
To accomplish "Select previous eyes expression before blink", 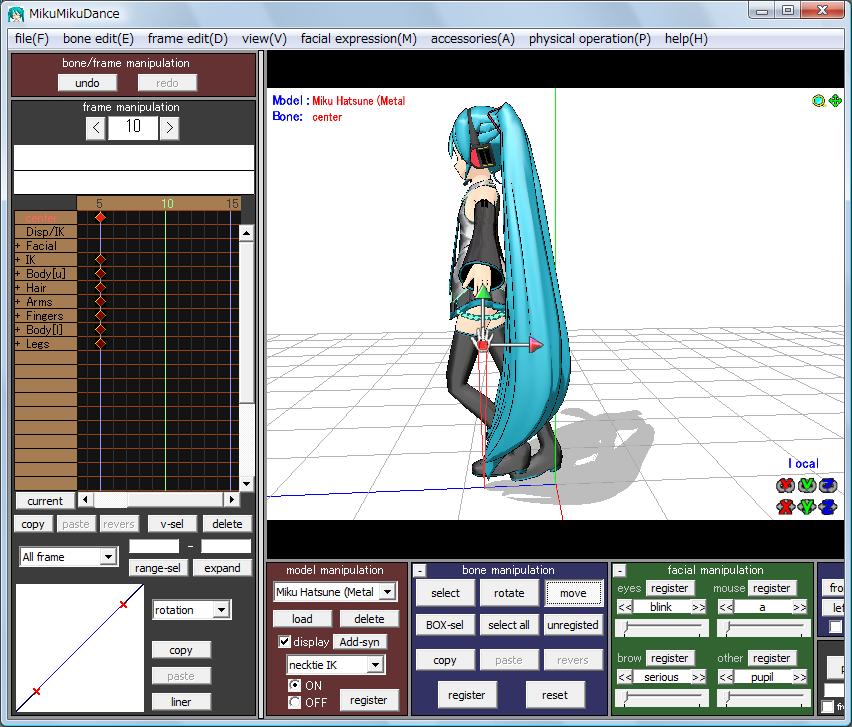I will [x=624, y=607].
